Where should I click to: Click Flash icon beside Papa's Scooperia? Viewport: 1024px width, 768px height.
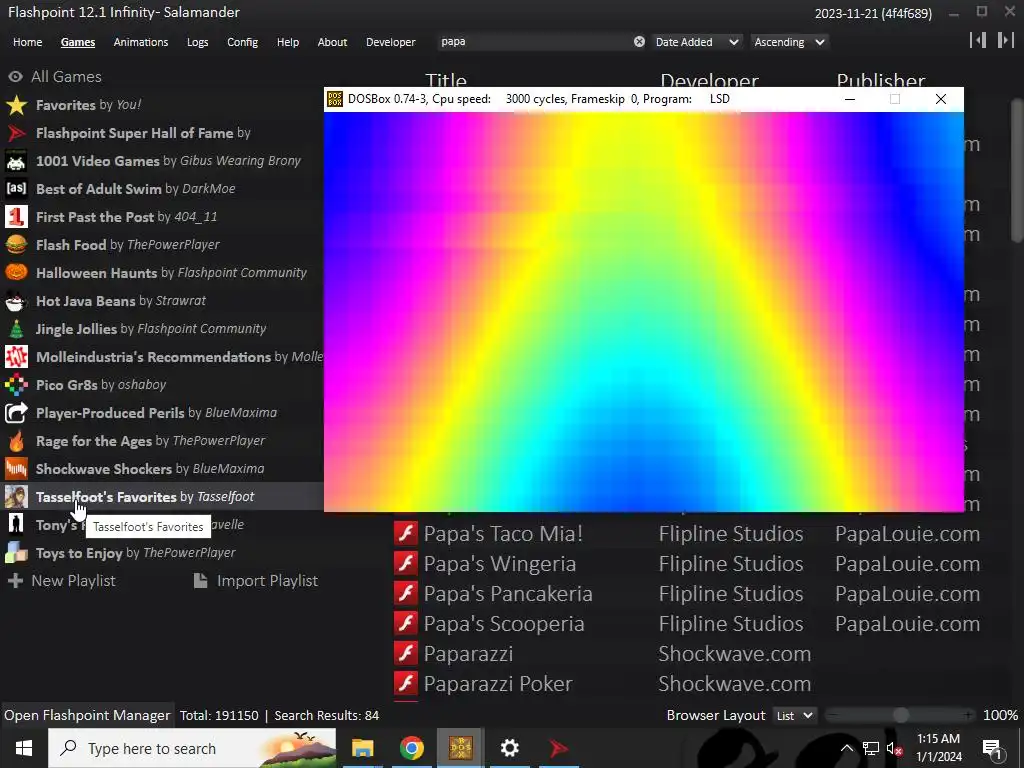[x=406, y=624]
